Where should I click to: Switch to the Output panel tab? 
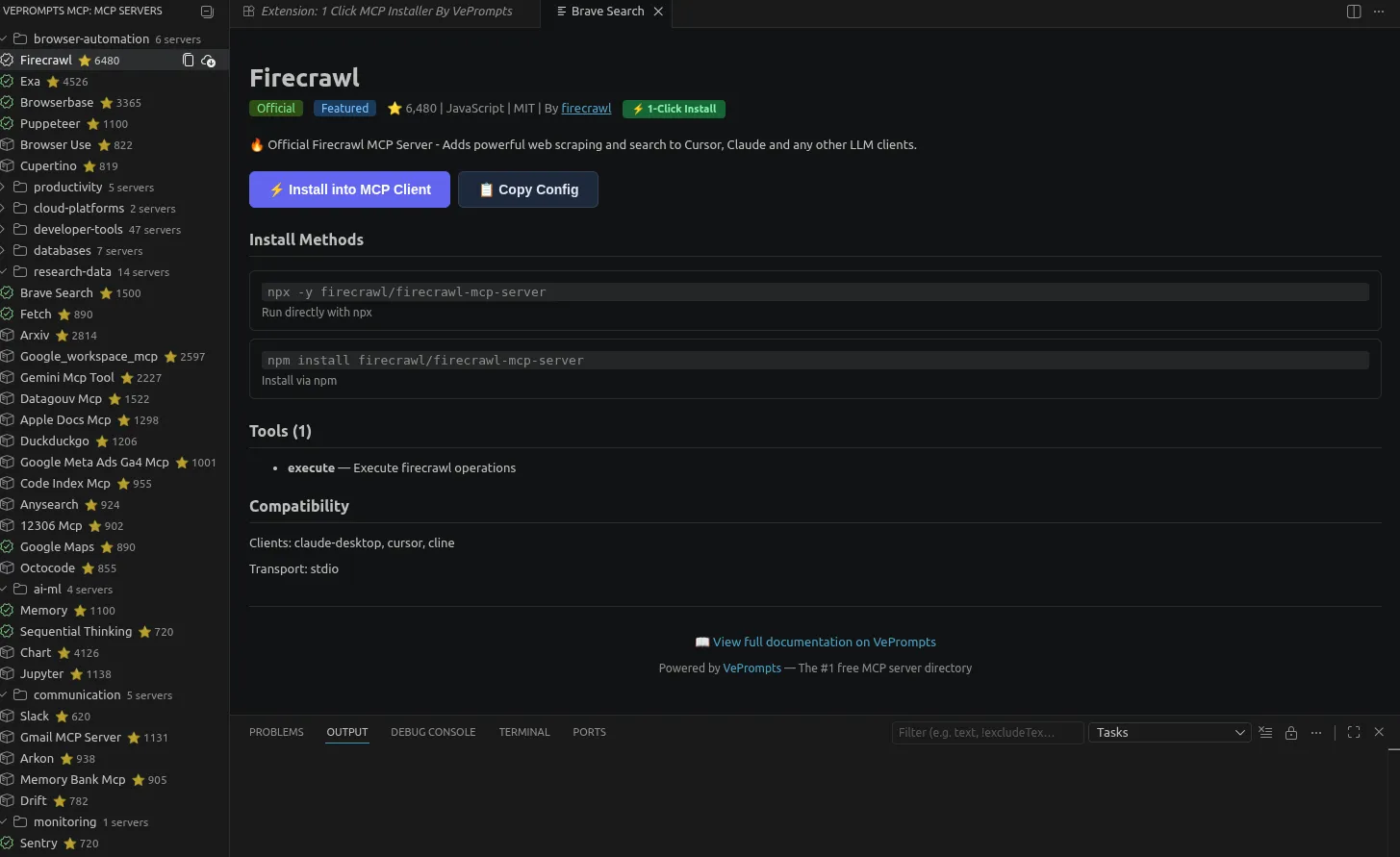(x=347, y=733)
